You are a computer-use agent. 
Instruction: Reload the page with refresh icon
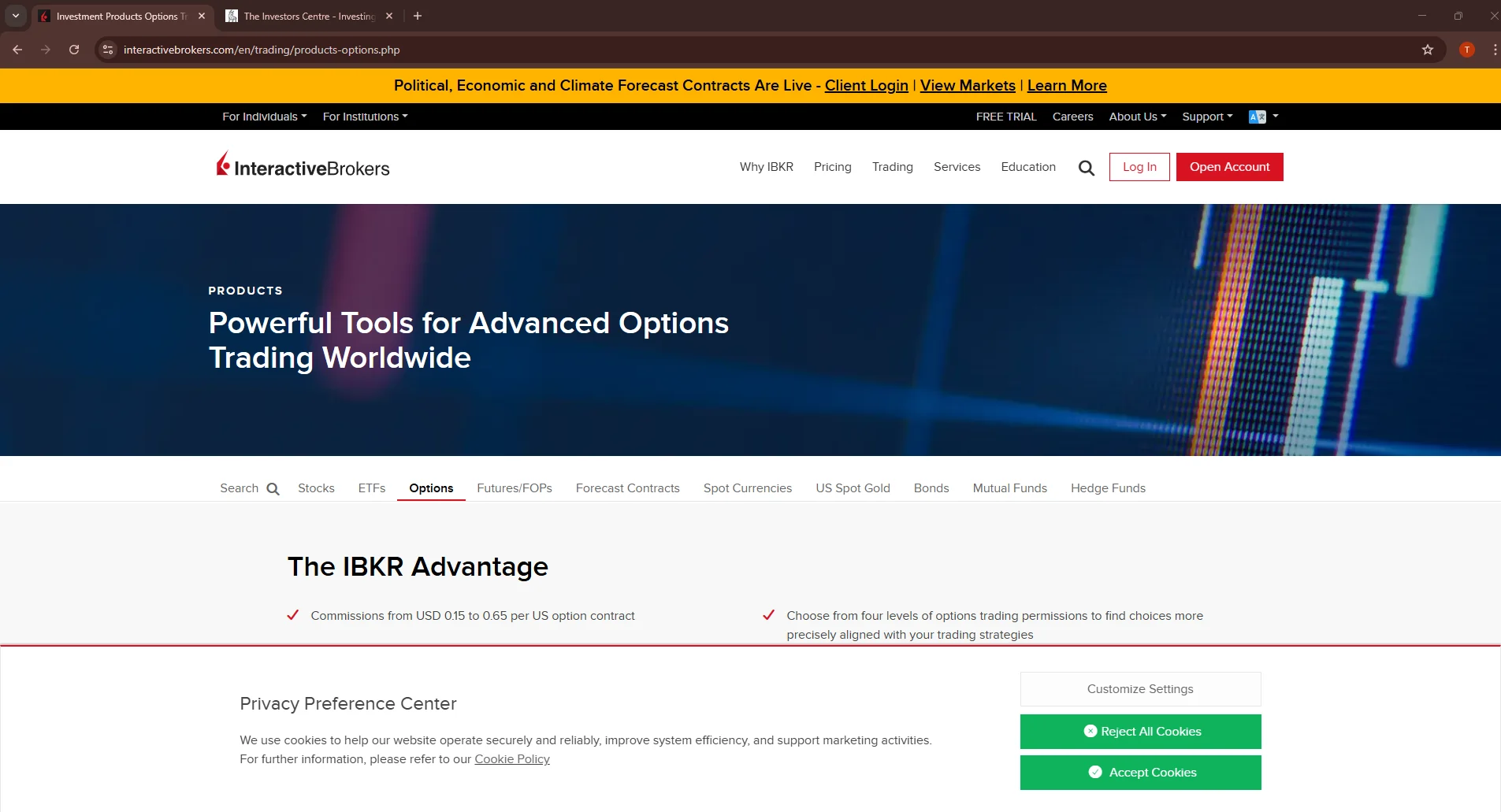click(74, 50)
